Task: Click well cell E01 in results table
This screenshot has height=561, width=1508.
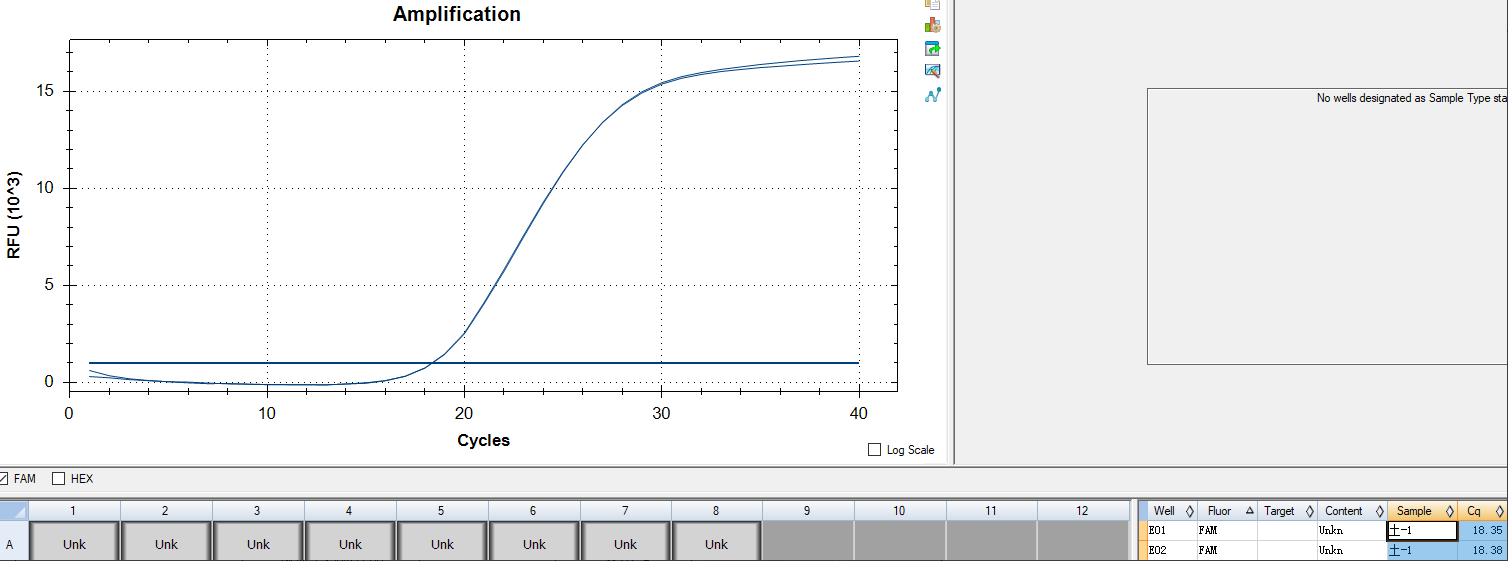Action: click(1172, 531)
